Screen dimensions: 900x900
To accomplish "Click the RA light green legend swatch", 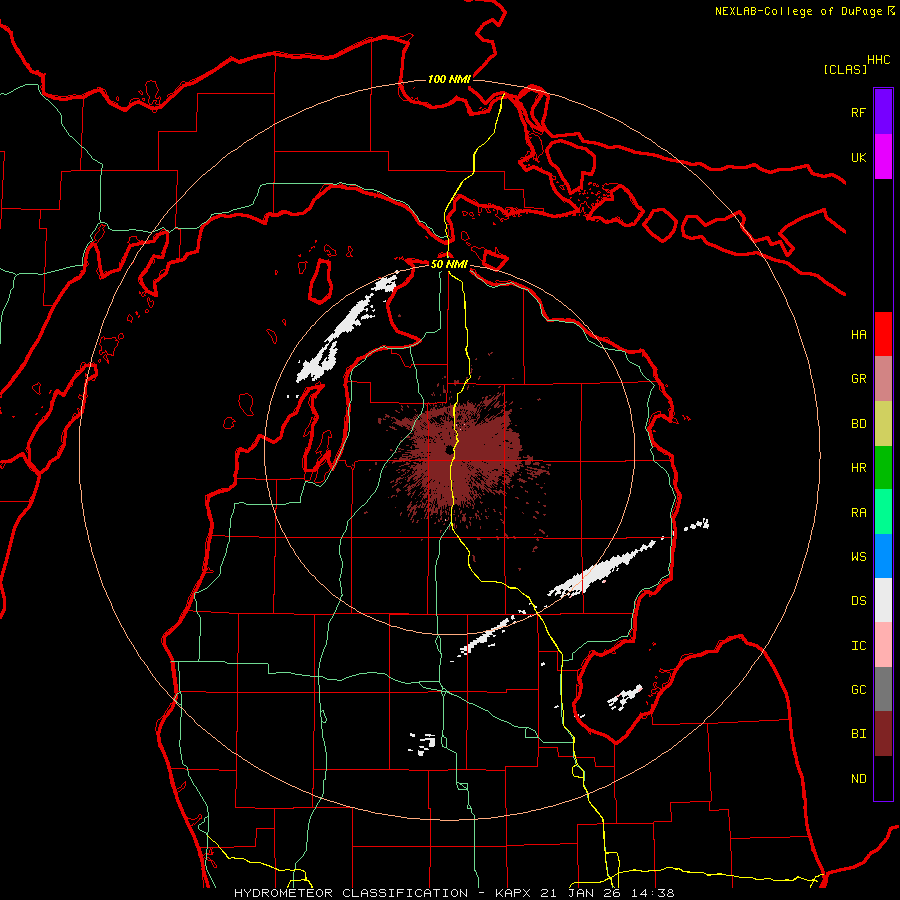I will tap(883, 512).
